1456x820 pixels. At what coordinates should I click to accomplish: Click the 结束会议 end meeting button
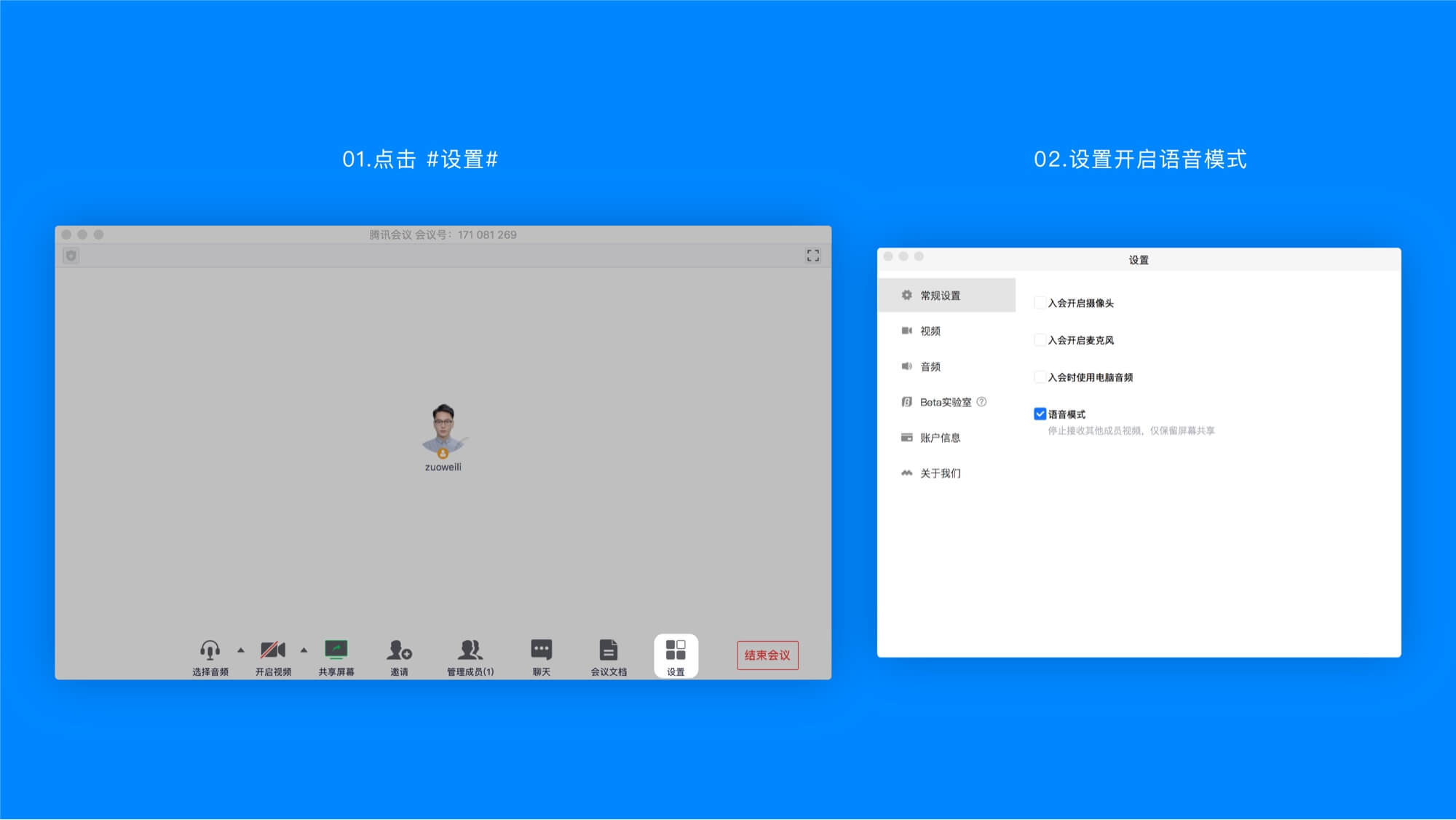point(767,655)
